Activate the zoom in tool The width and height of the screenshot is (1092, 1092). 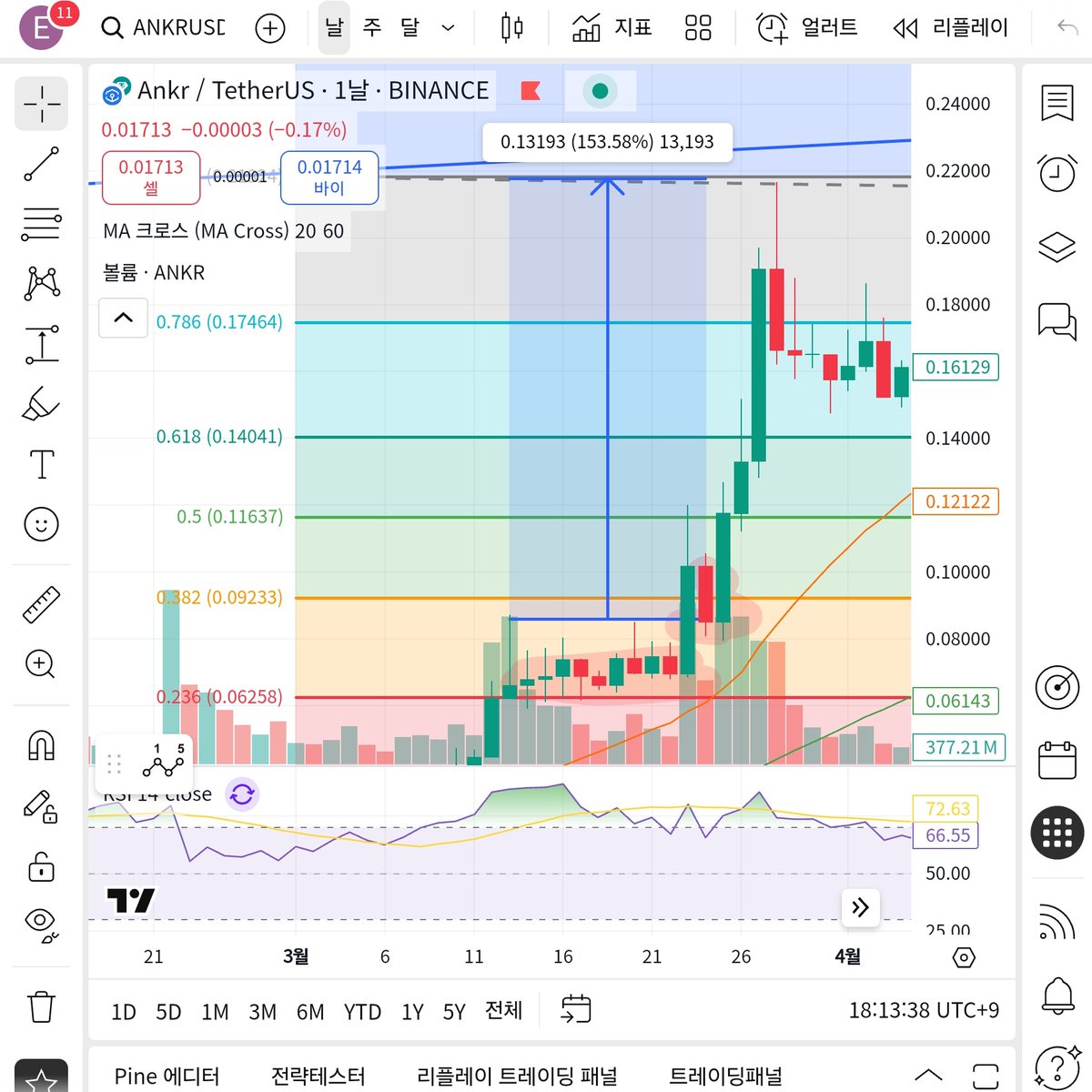pos(42,664)
